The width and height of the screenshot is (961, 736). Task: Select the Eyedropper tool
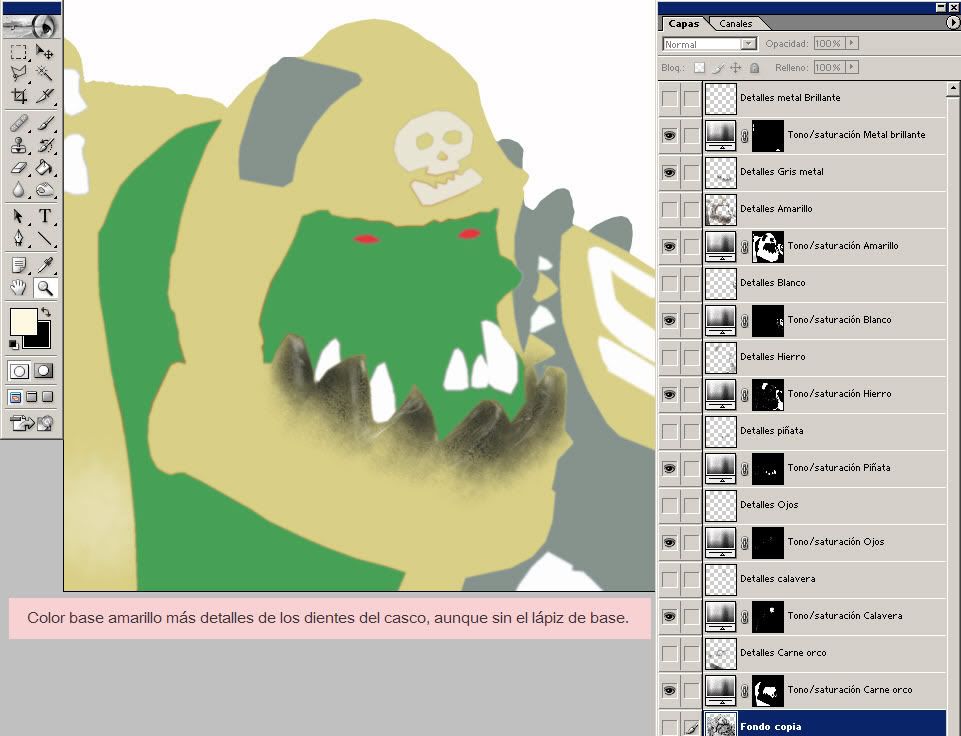click(x=44, y=265)
